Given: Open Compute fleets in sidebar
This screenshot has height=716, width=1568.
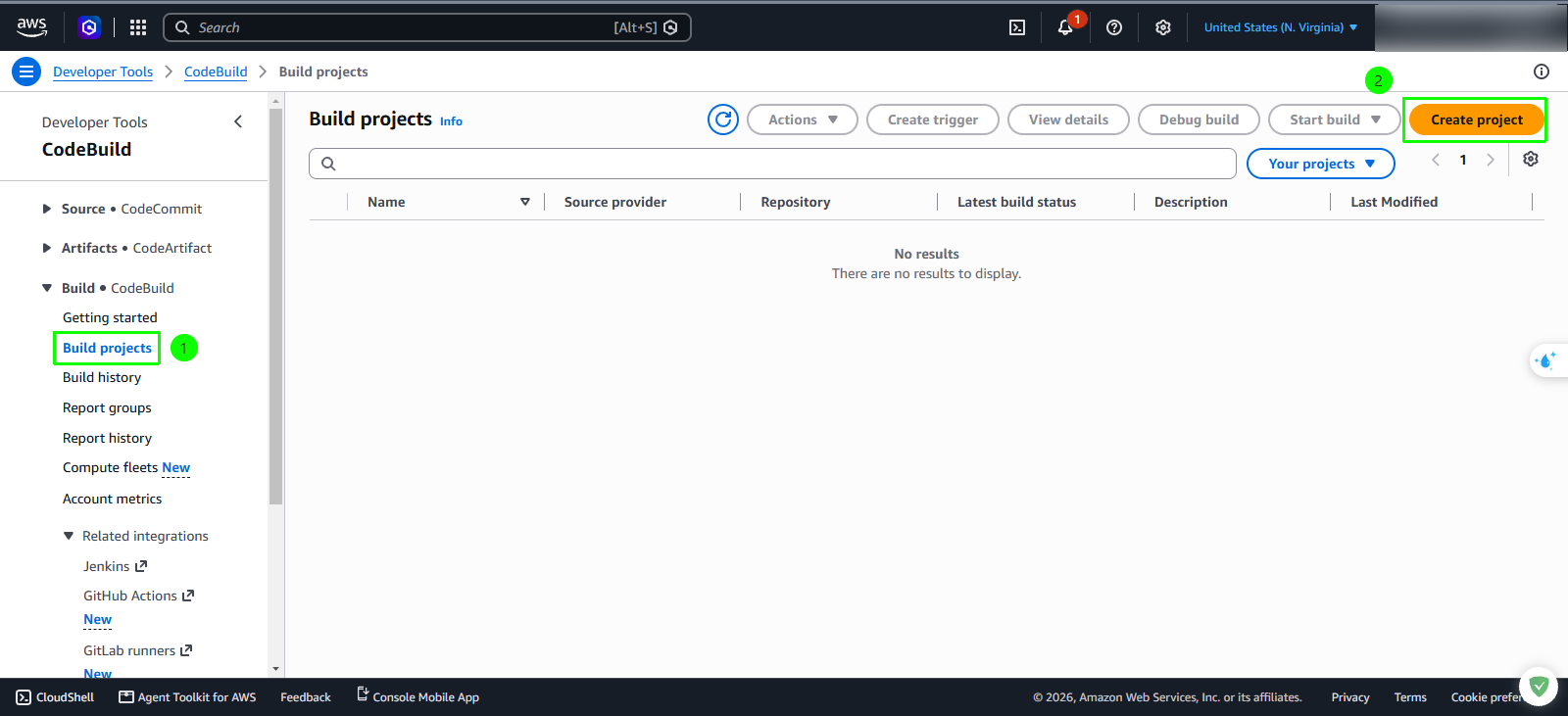Looking at the screenshot, I should click(x=110, y=467).
